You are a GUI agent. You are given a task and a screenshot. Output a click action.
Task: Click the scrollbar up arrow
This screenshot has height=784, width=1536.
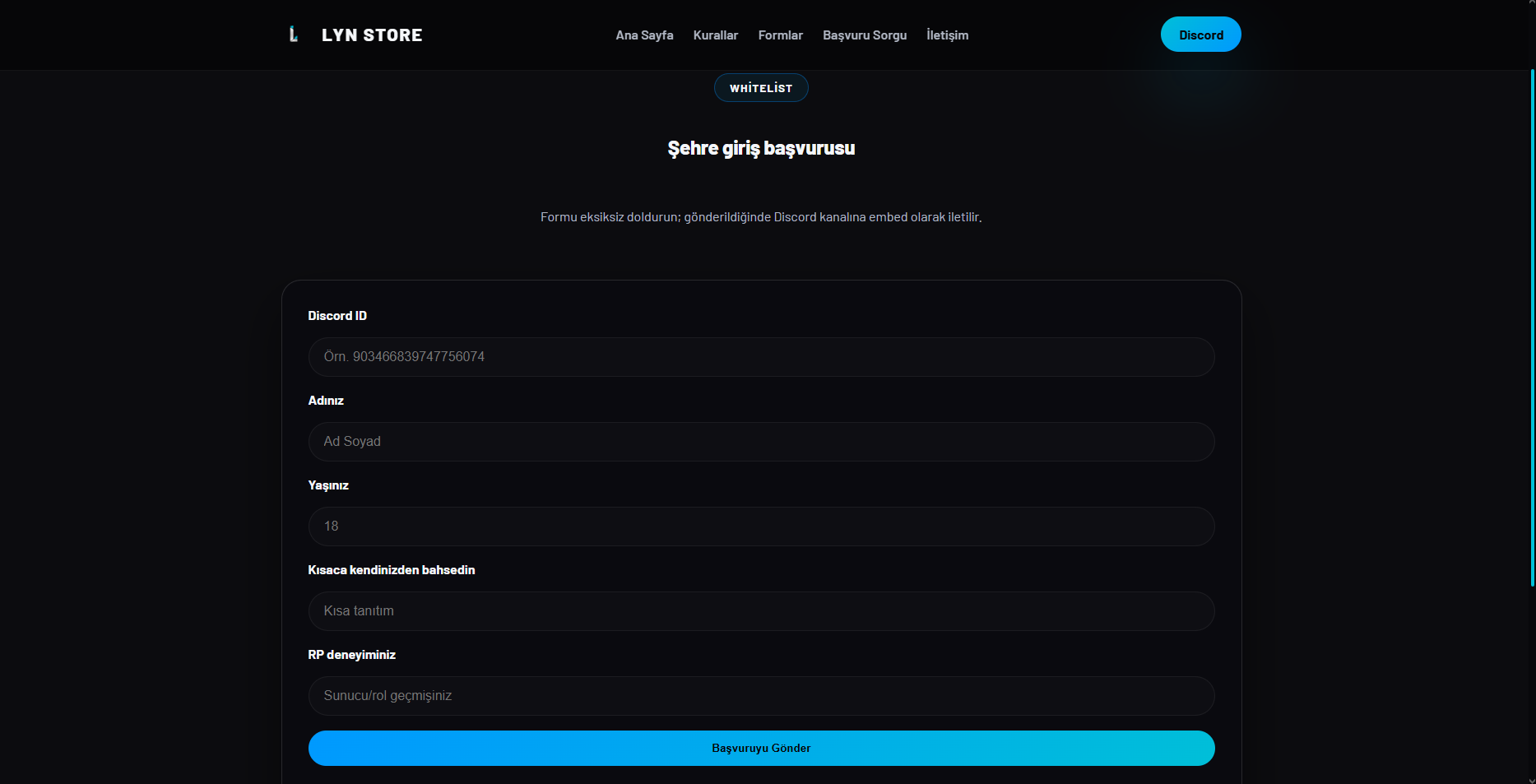click(x=1532, y=4)
